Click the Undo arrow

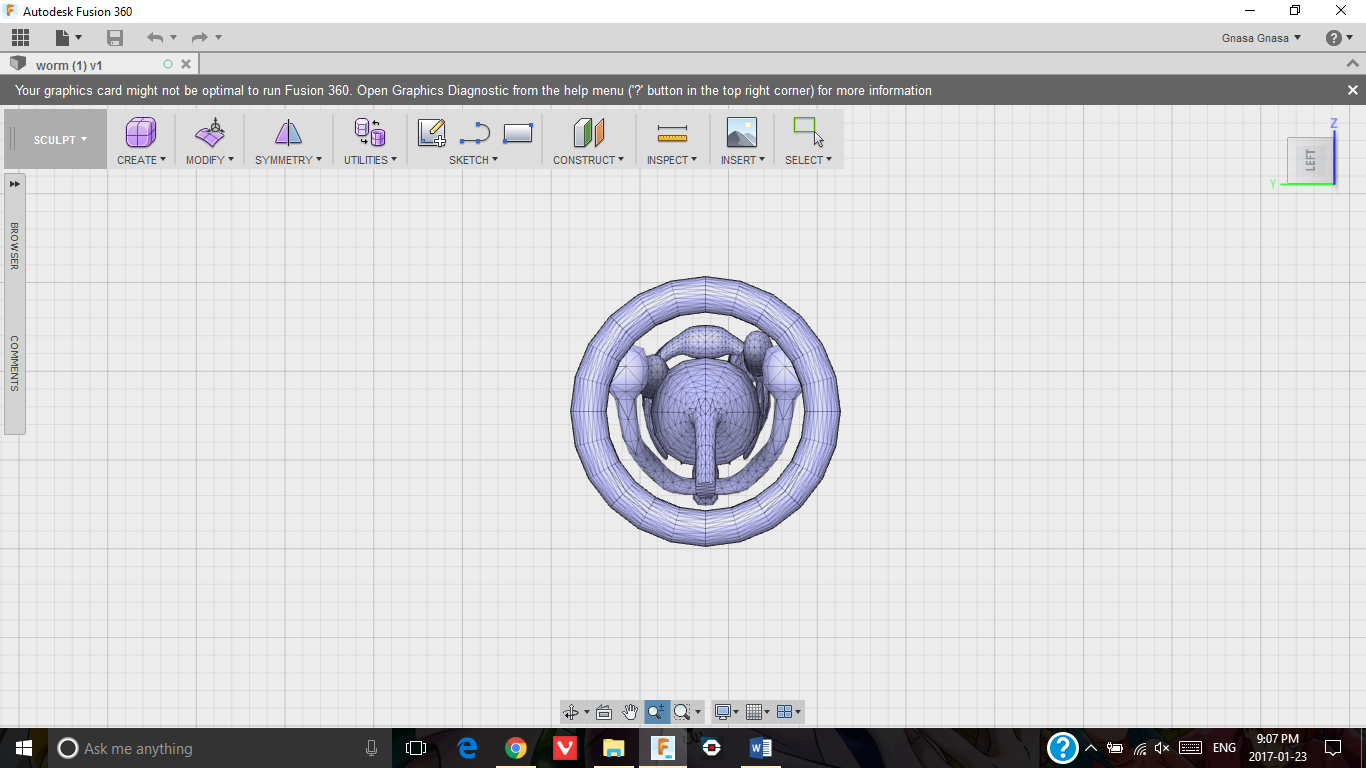point(155,38)
